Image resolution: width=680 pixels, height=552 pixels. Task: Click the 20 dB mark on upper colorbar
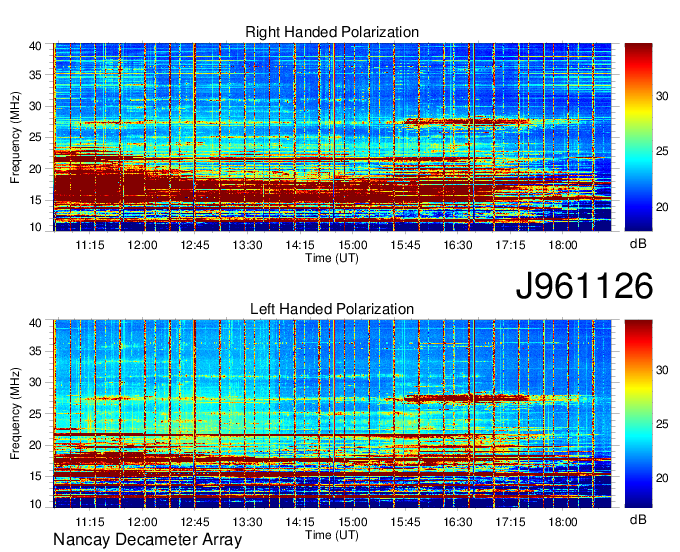point(662,207)
